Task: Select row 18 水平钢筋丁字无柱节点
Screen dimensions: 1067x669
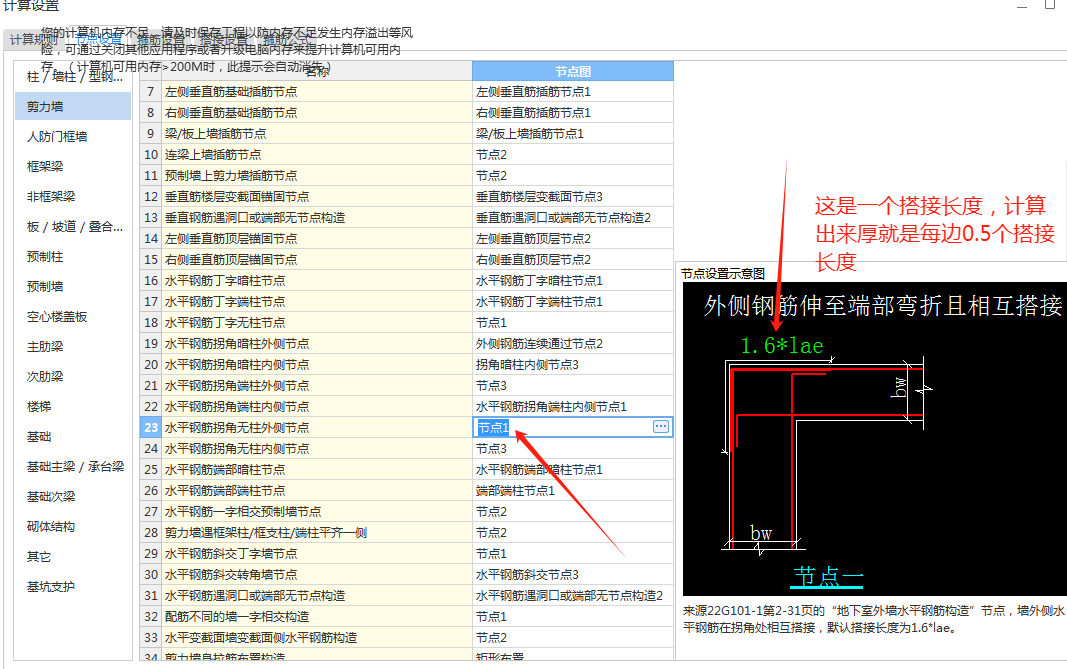Action: 316,323
